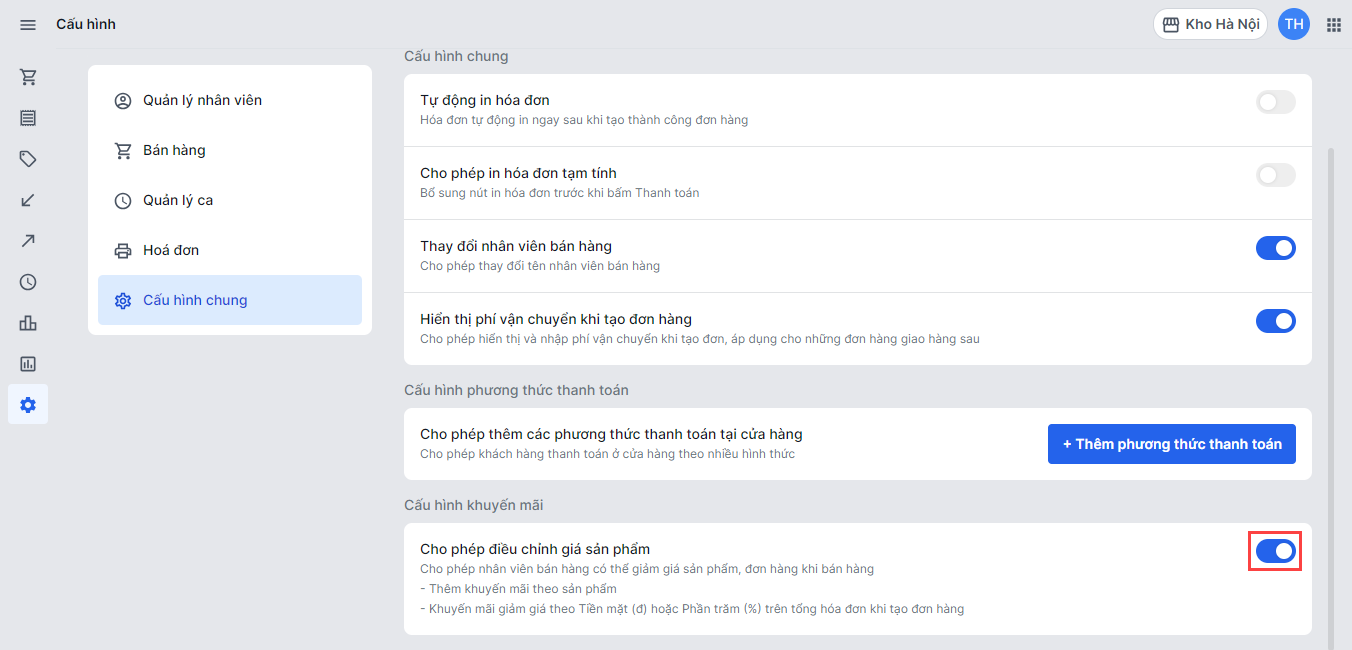Open the hamburger menu in the header
This screenshot has height=650, width=1352.
pos(28,24)
